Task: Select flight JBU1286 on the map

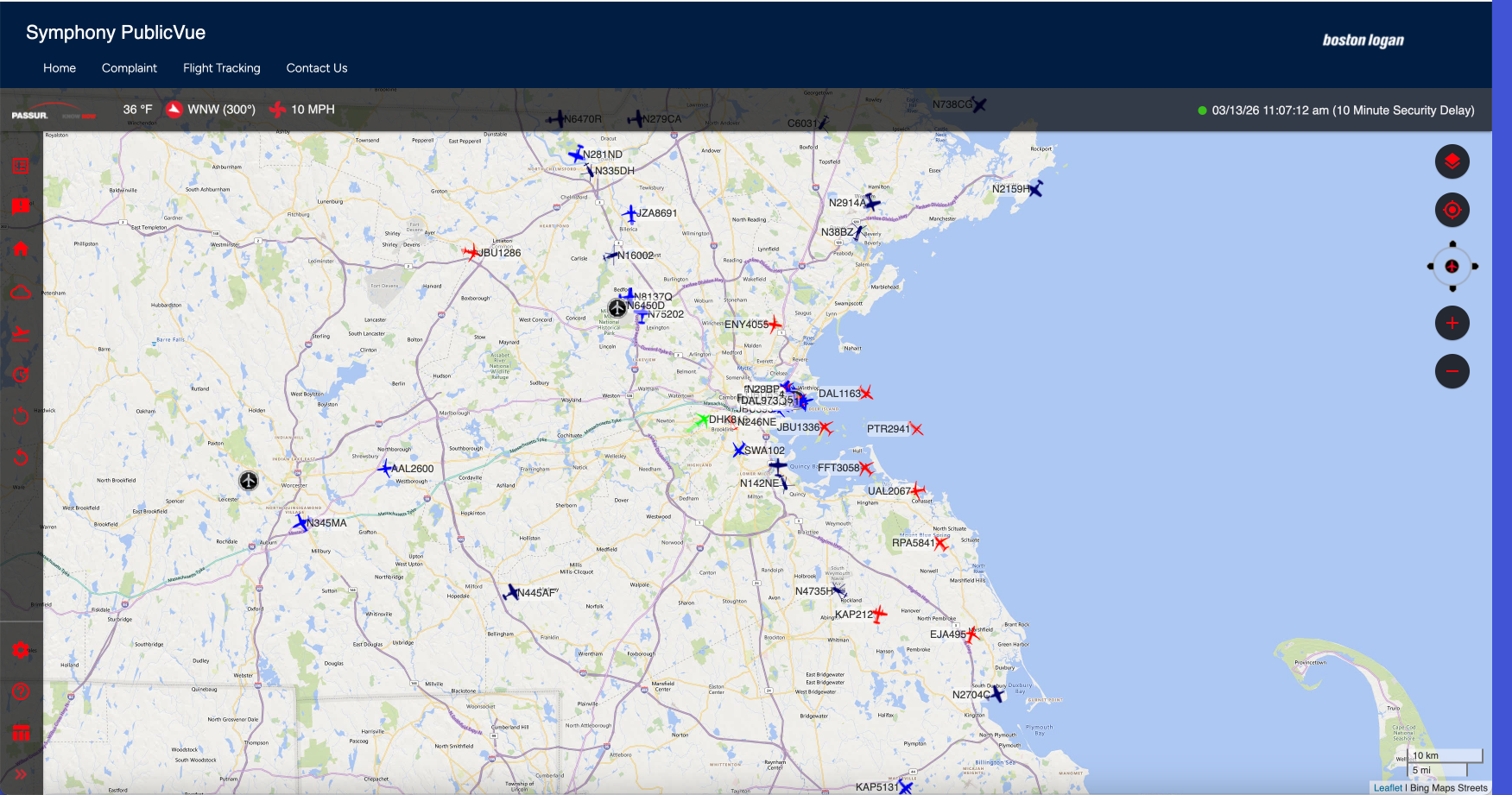Action: click(x=471, y=252)
